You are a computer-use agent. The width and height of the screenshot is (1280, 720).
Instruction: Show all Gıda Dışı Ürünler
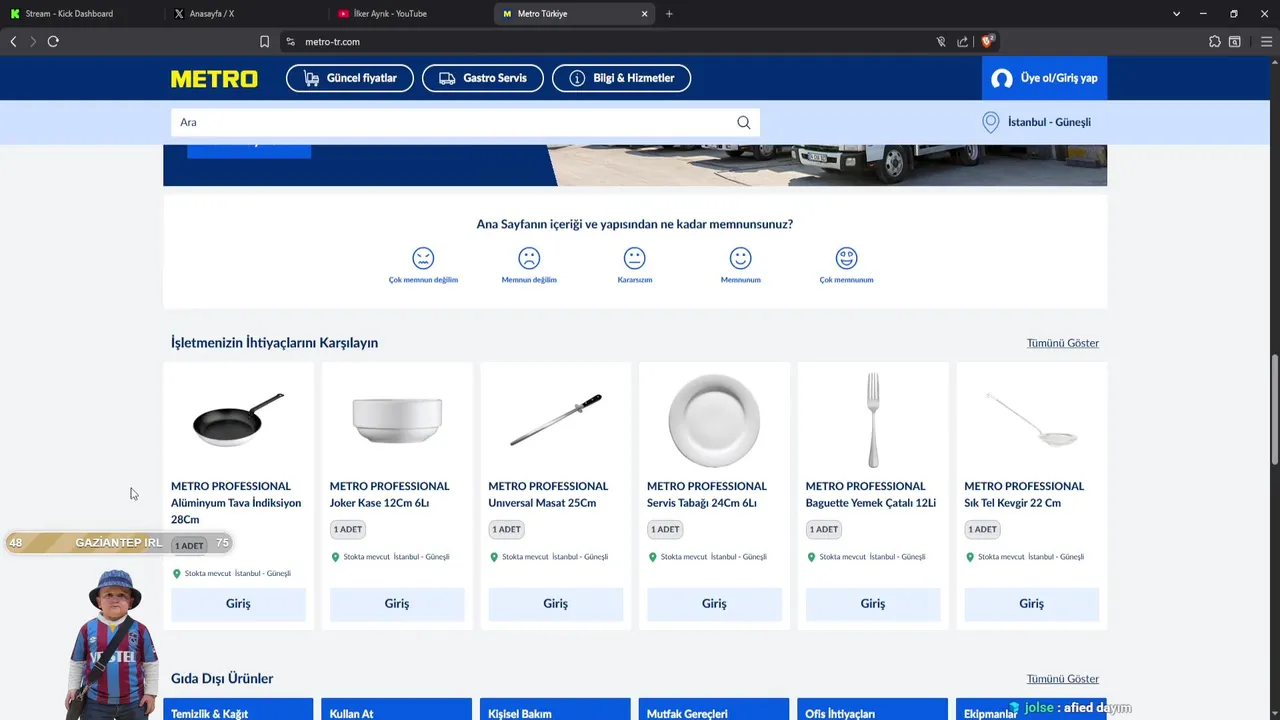click(x=1063, y=679)
